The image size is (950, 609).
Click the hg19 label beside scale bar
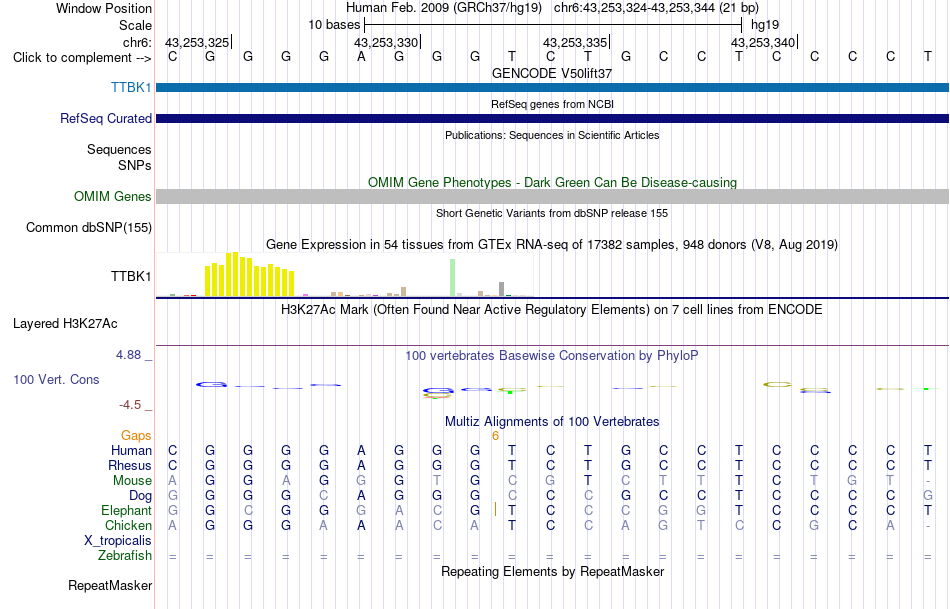(x=765, y=25)
